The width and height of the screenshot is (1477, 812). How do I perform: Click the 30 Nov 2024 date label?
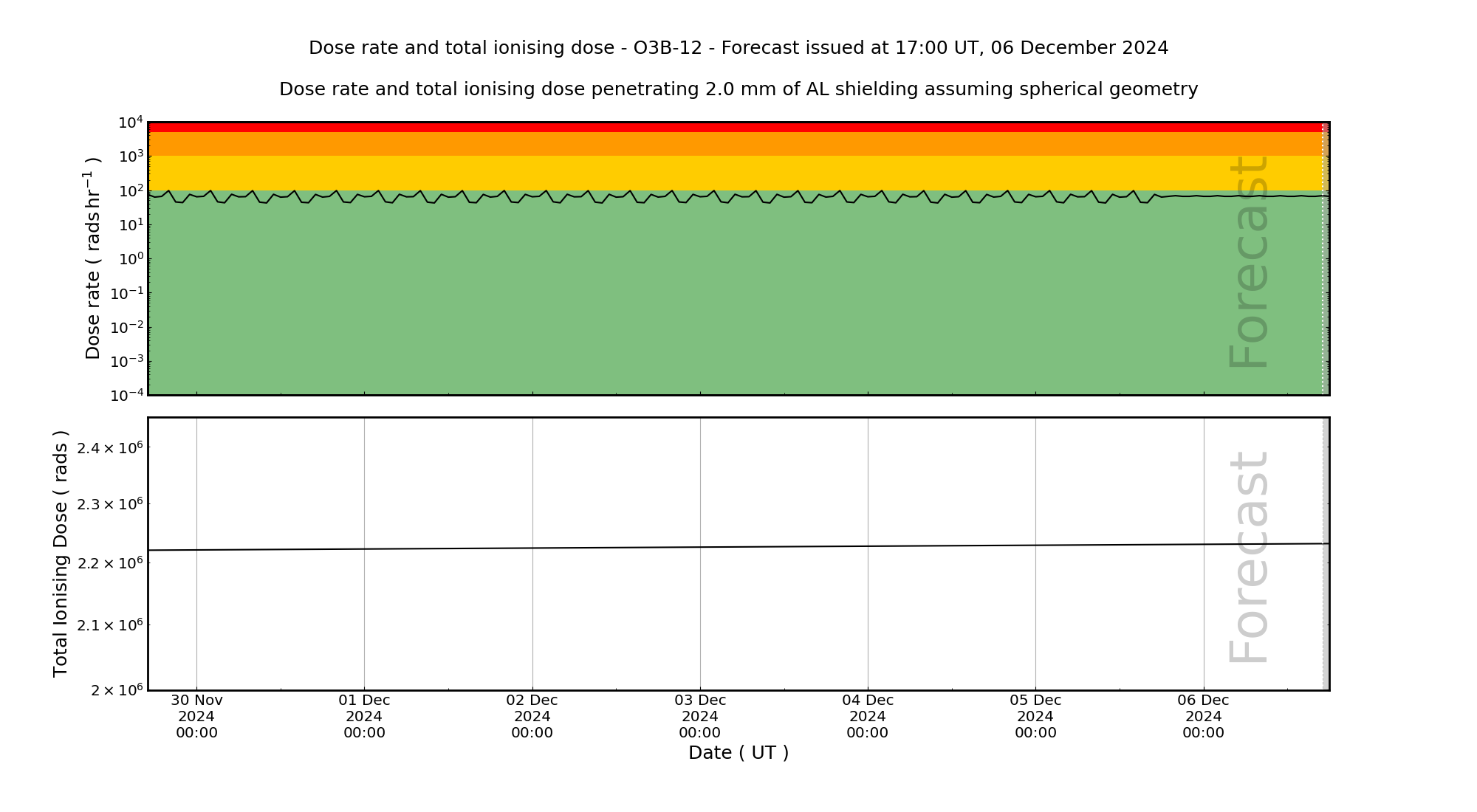[196, 716]
